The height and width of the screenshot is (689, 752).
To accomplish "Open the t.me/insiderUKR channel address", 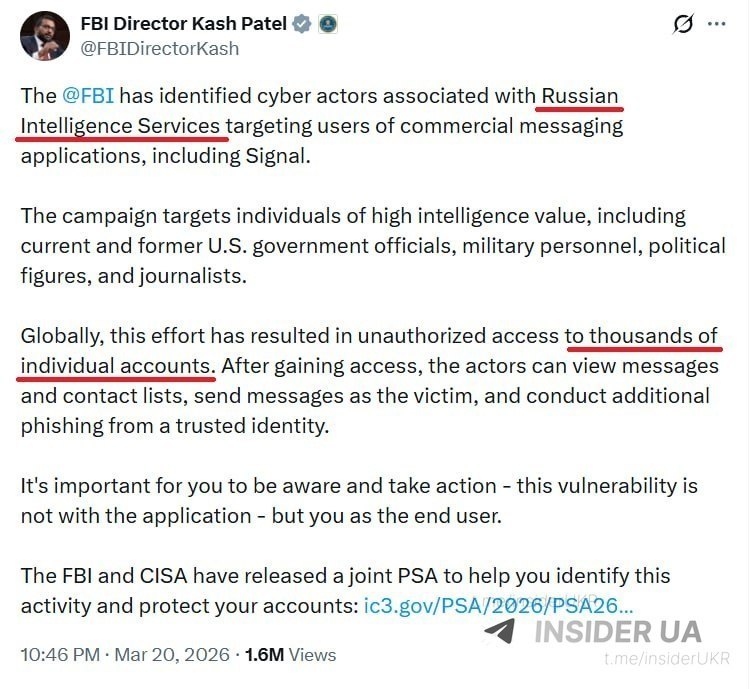I will click(x=667, y=658).
